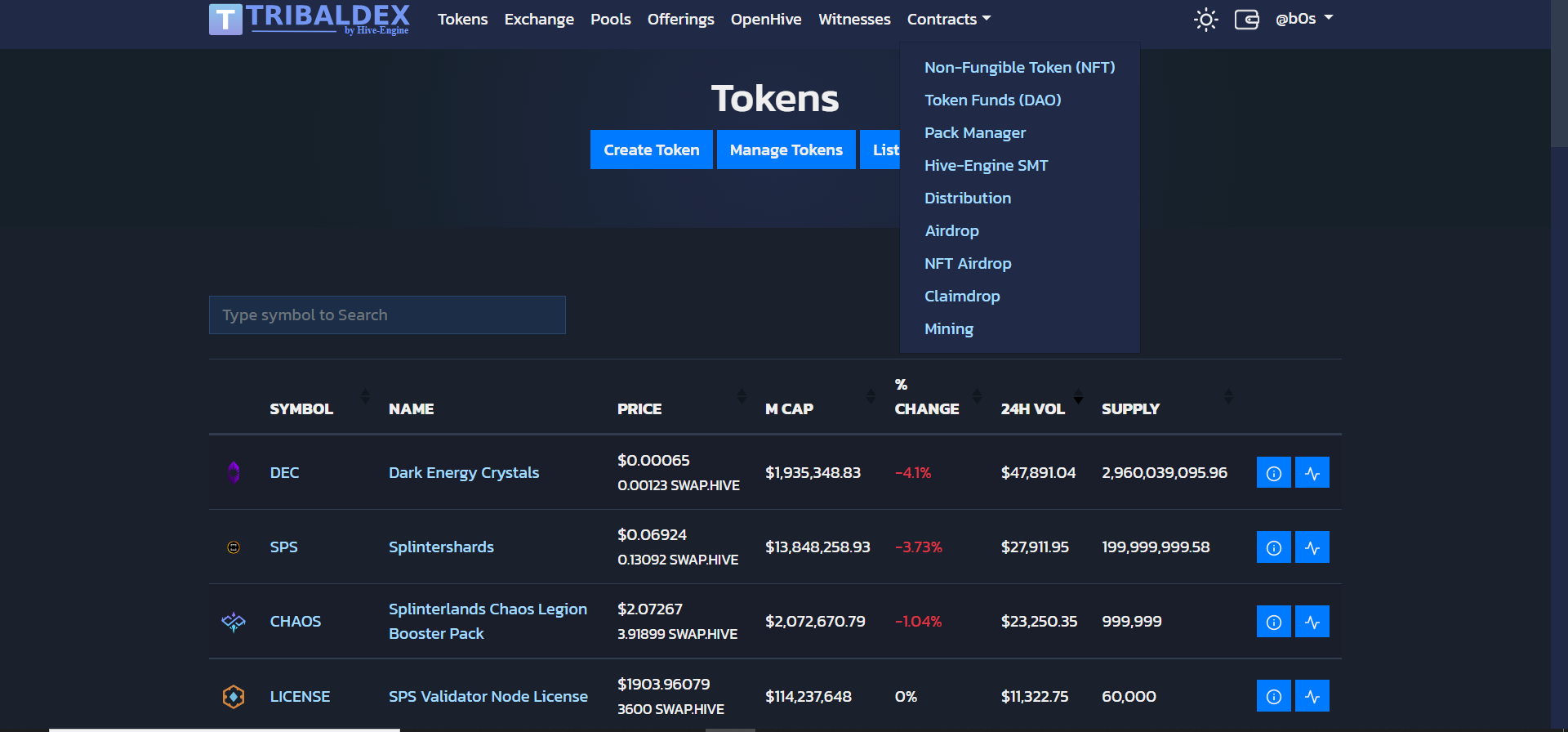Image resolution: width=1568 pixels, height=732 pixels.
Task: Expand the Contracts menu
Action: pos(949,19)
